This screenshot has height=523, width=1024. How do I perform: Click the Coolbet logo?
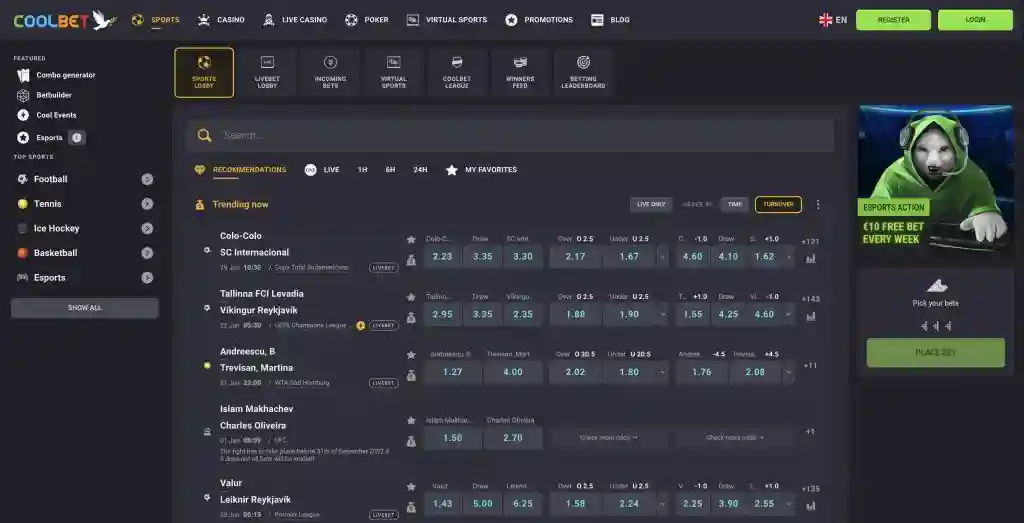(65, 20)
